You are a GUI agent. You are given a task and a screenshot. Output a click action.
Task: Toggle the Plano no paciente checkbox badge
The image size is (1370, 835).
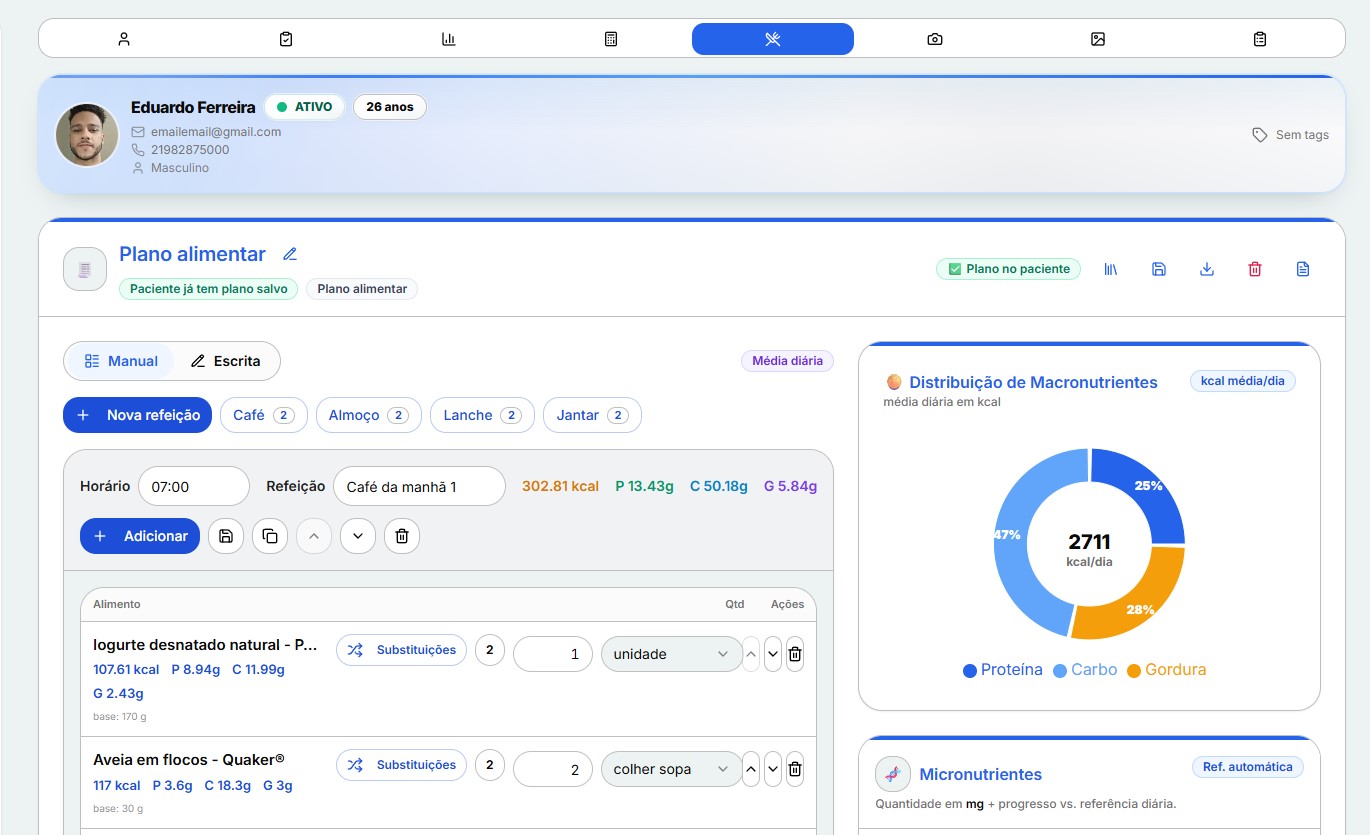tap(1008, 269)
